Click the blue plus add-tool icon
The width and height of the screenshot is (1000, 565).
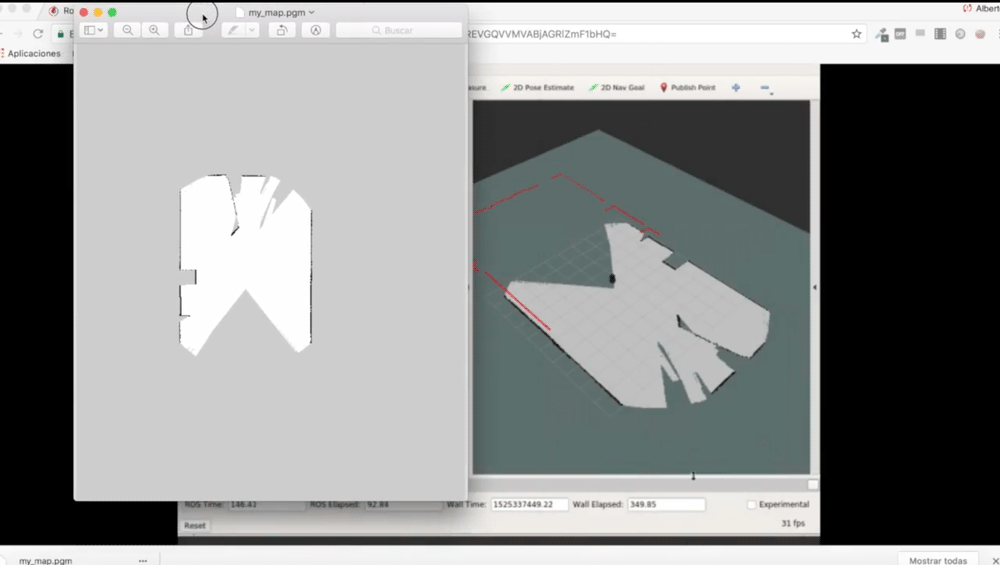tap(736, 88)
